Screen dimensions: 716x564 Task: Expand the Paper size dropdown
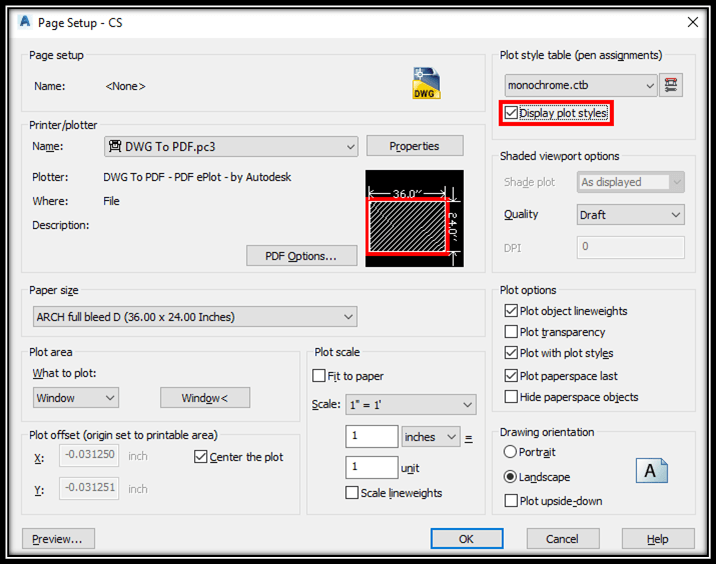tap(195, 316)
